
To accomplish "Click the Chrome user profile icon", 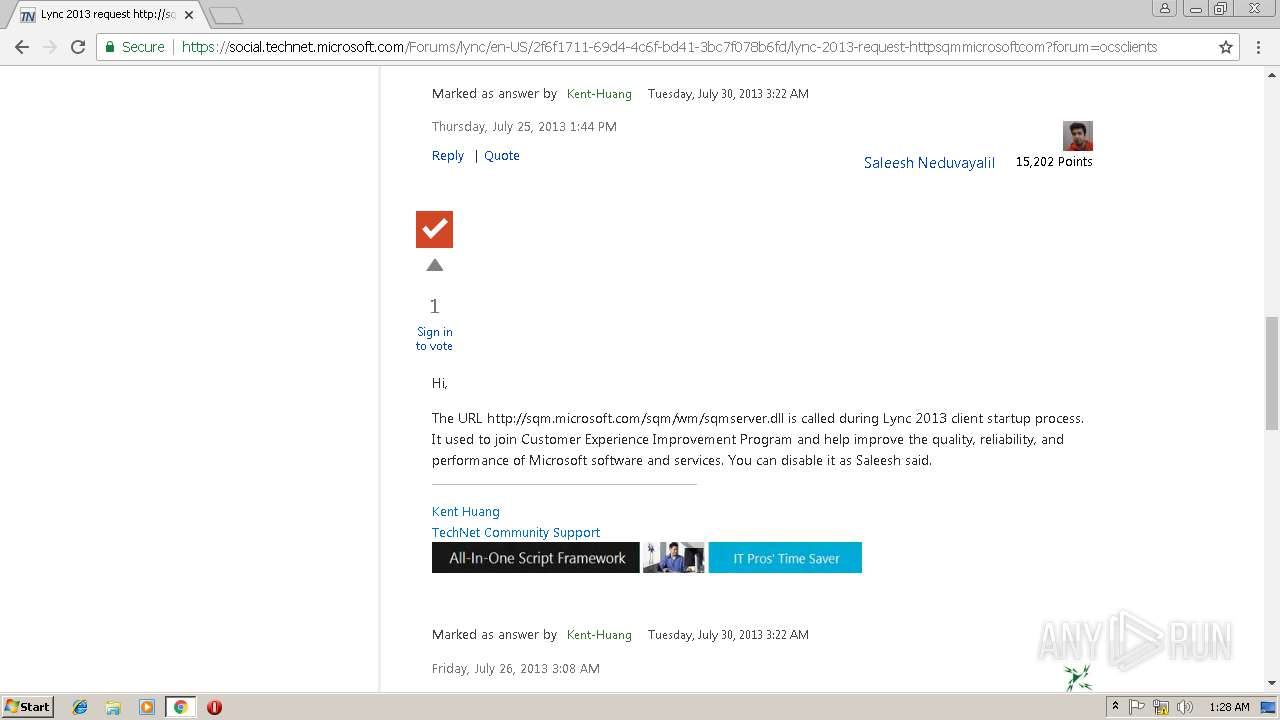I will (x=1164, y=9).
